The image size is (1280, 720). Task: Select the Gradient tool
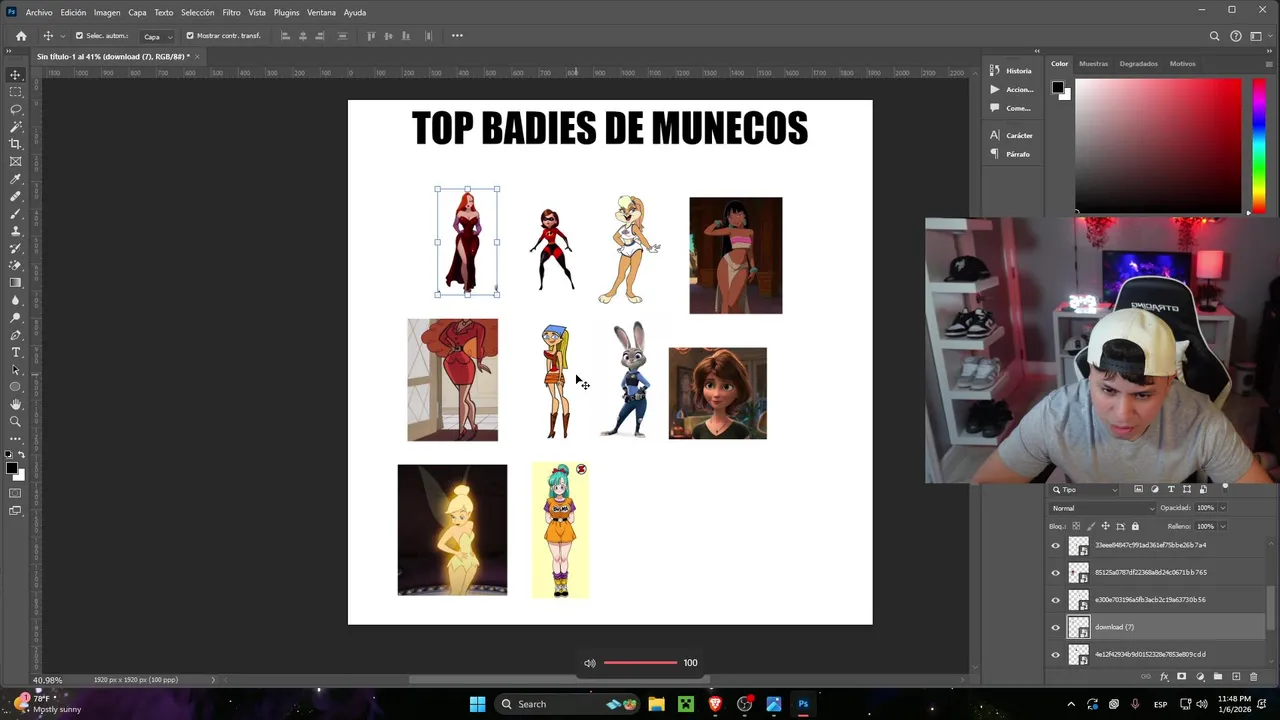(15, 283)
